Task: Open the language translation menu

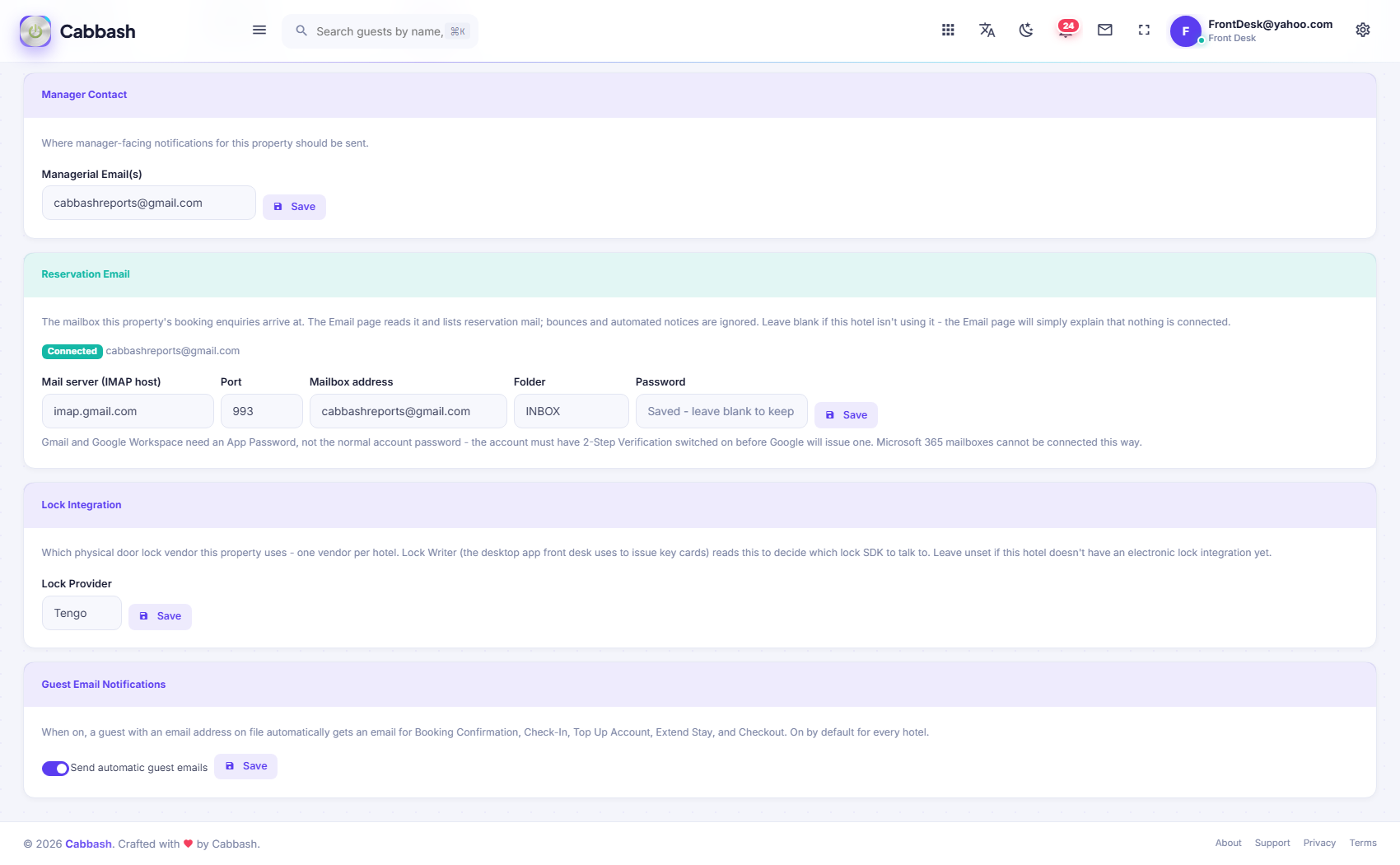Action: tap(987, 30)
